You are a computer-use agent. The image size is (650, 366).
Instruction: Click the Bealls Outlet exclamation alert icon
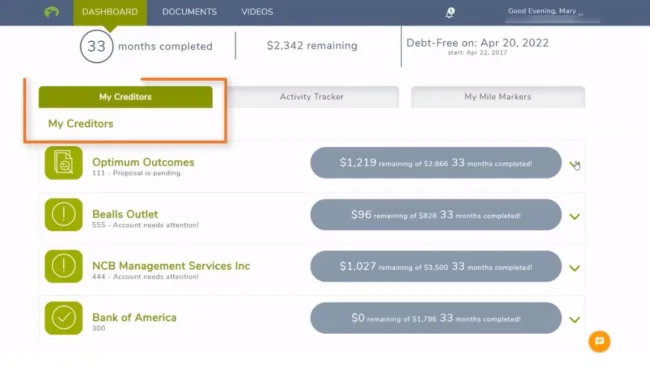(x=64, y=215)
